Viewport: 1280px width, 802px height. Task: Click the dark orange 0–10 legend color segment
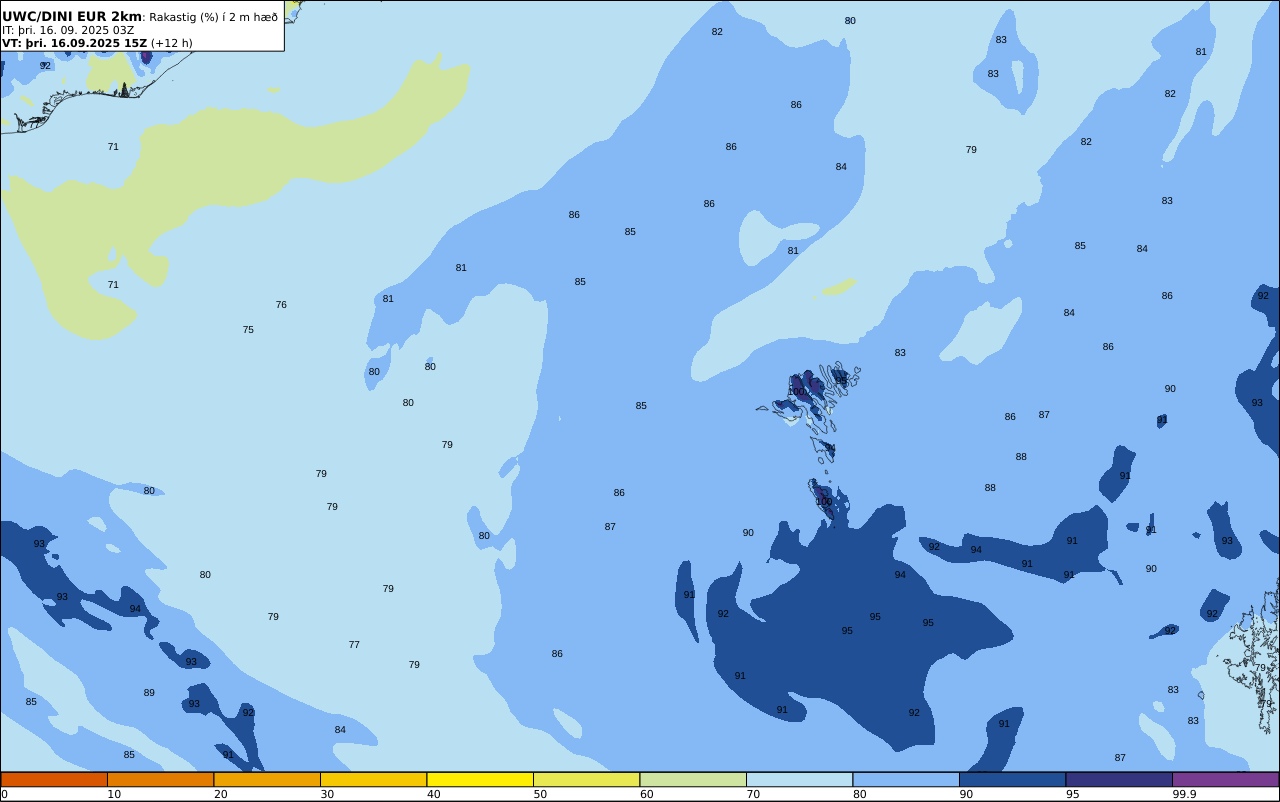pyautogui.click(x=54, y=779)
